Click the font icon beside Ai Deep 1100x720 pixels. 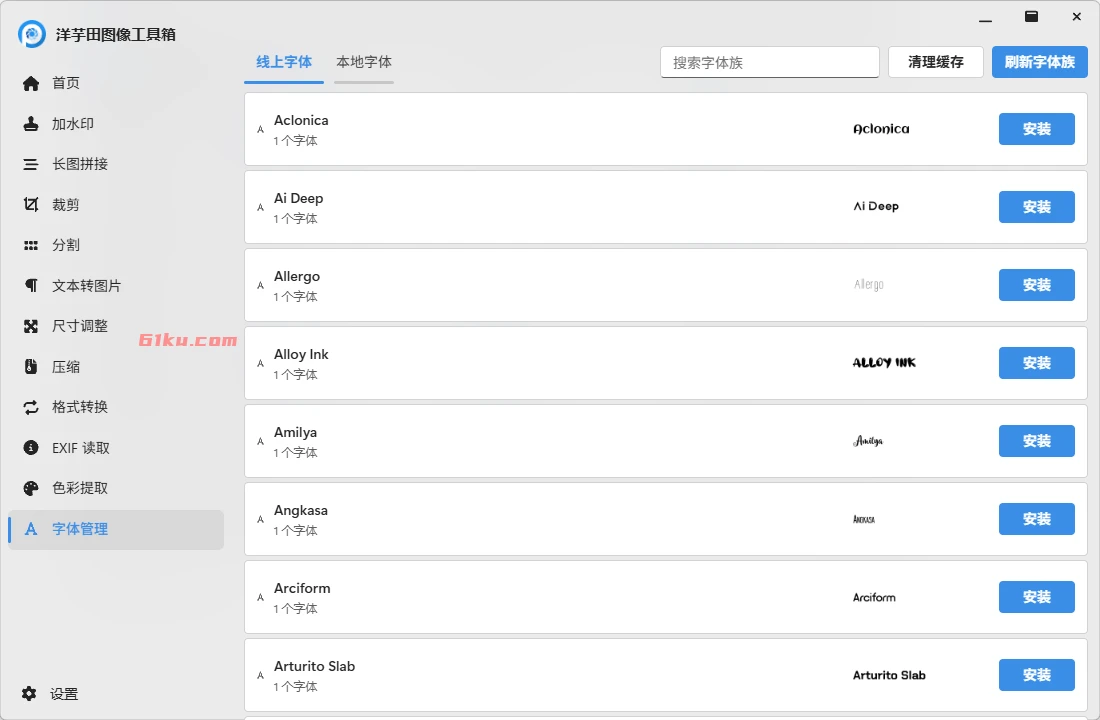coord(260,208)
